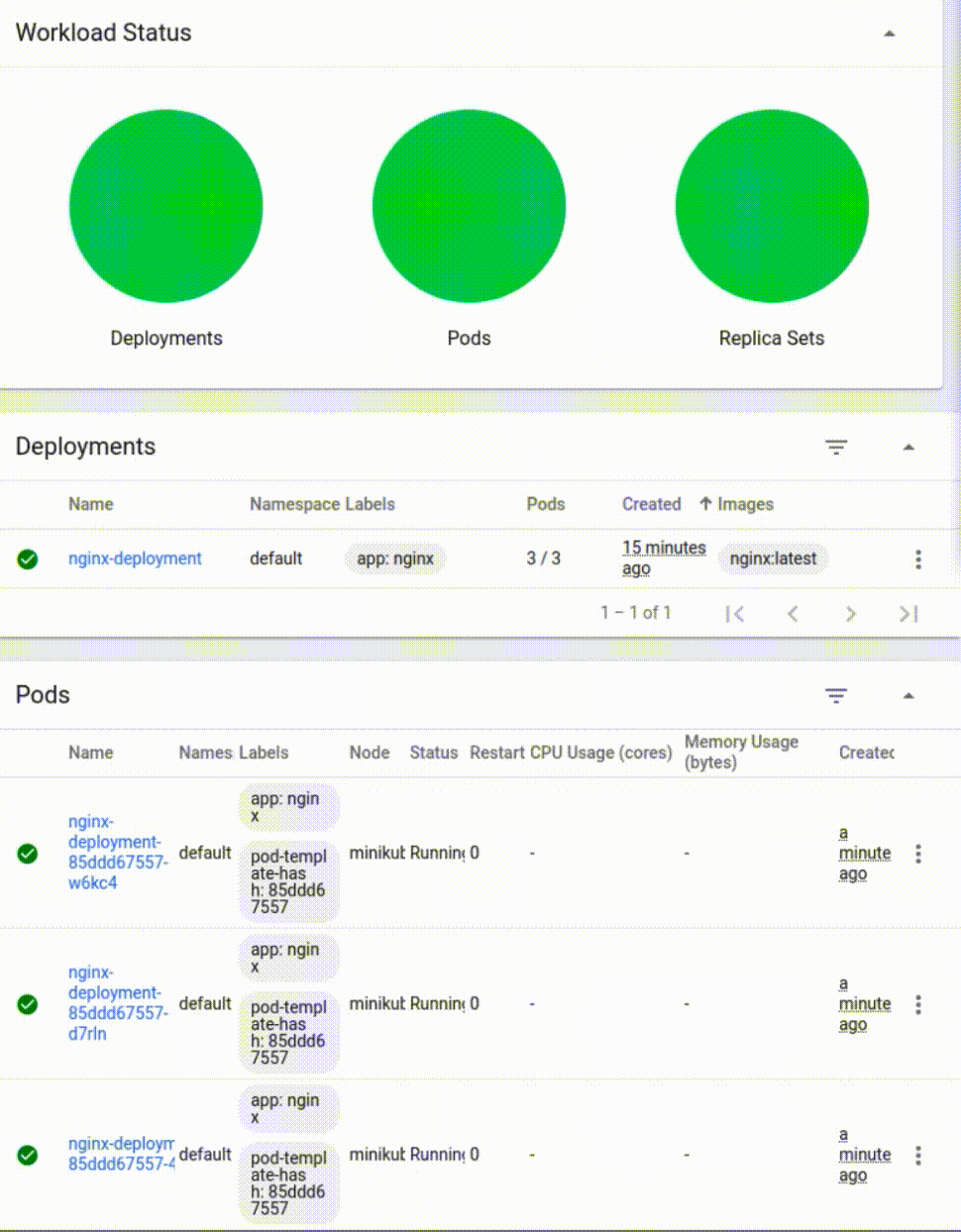Sort Deployments by Name column
This screenshot has width=961, height=1232.
click(91, 504)
